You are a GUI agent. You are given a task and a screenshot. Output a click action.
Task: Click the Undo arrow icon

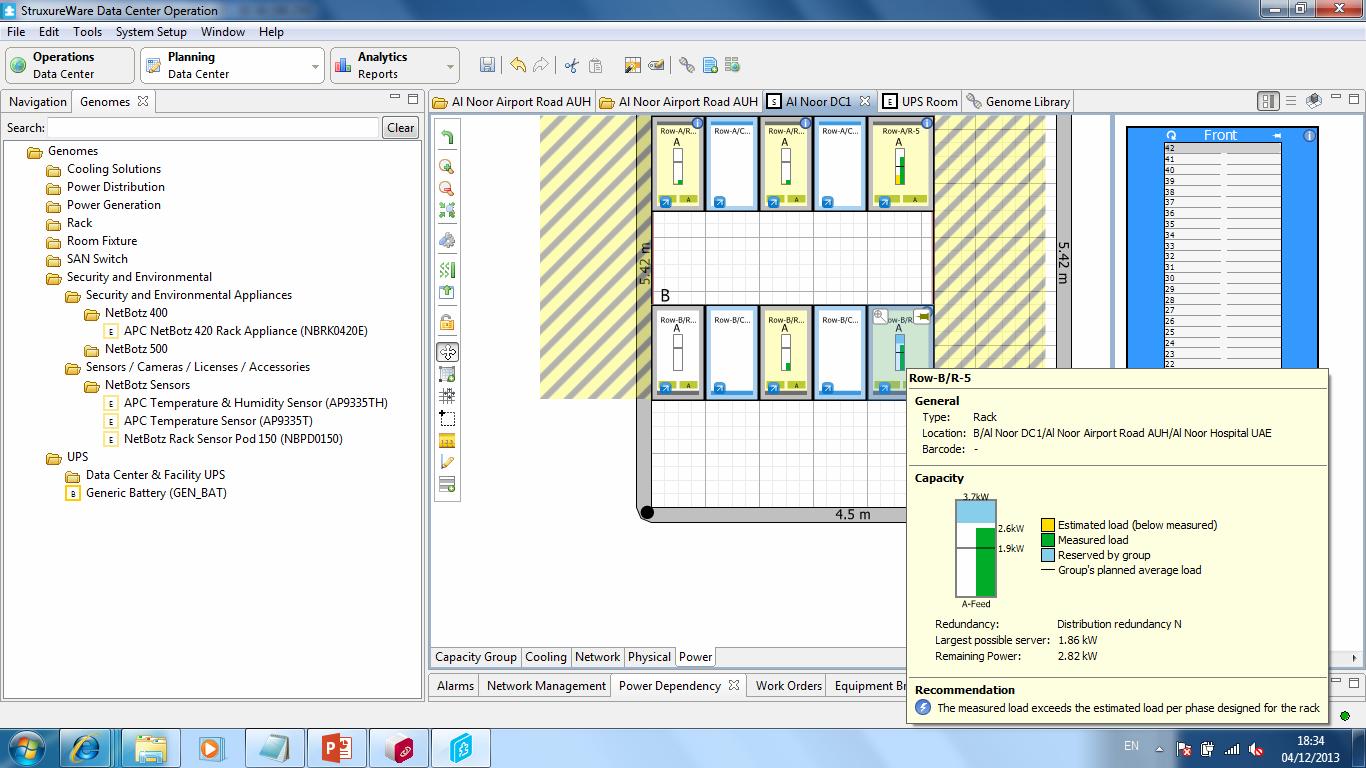coord(518,65)
